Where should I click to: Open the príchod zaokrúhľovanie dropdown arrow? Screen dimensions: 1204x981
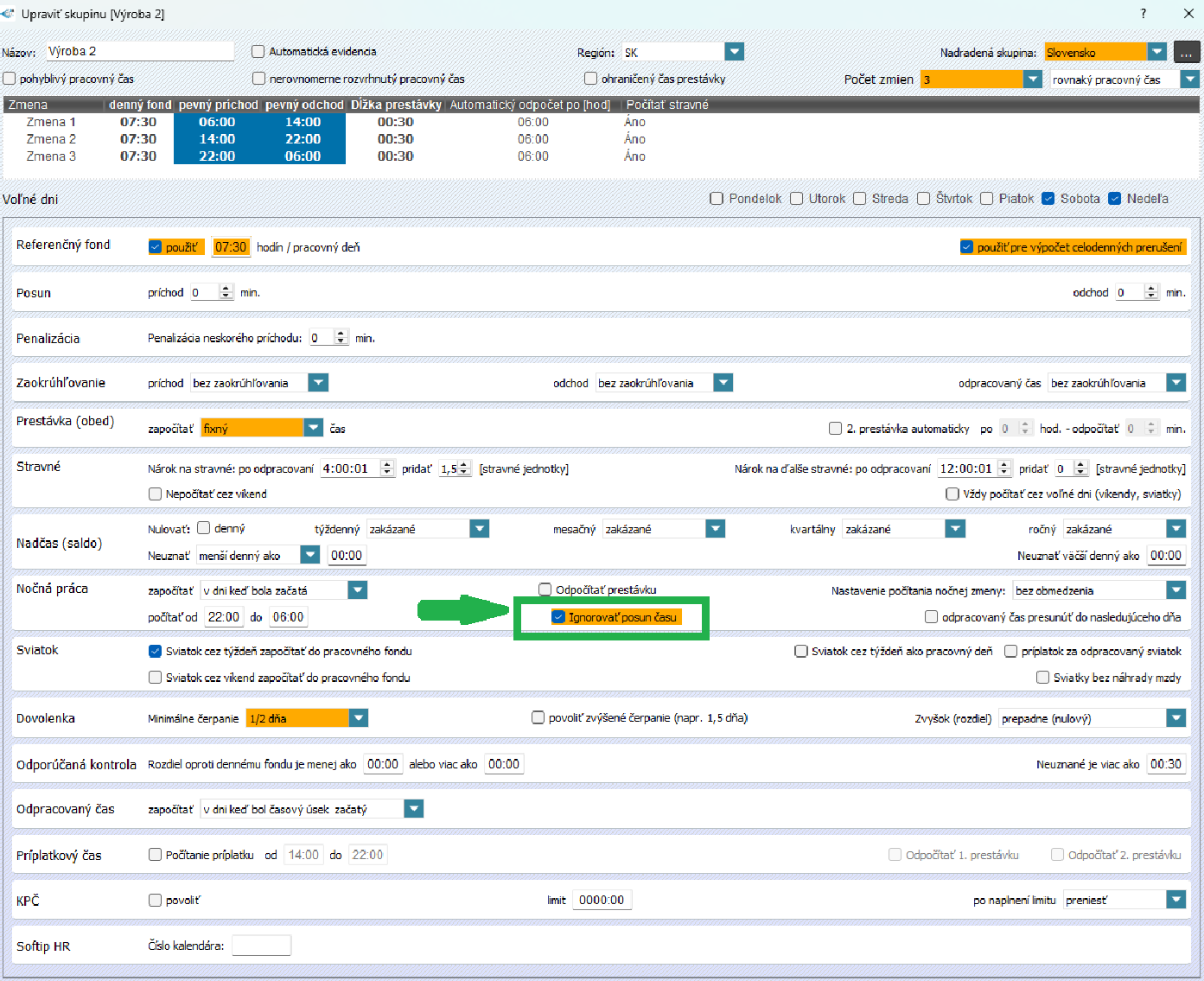pyautogui.click(x=318, y=383)
